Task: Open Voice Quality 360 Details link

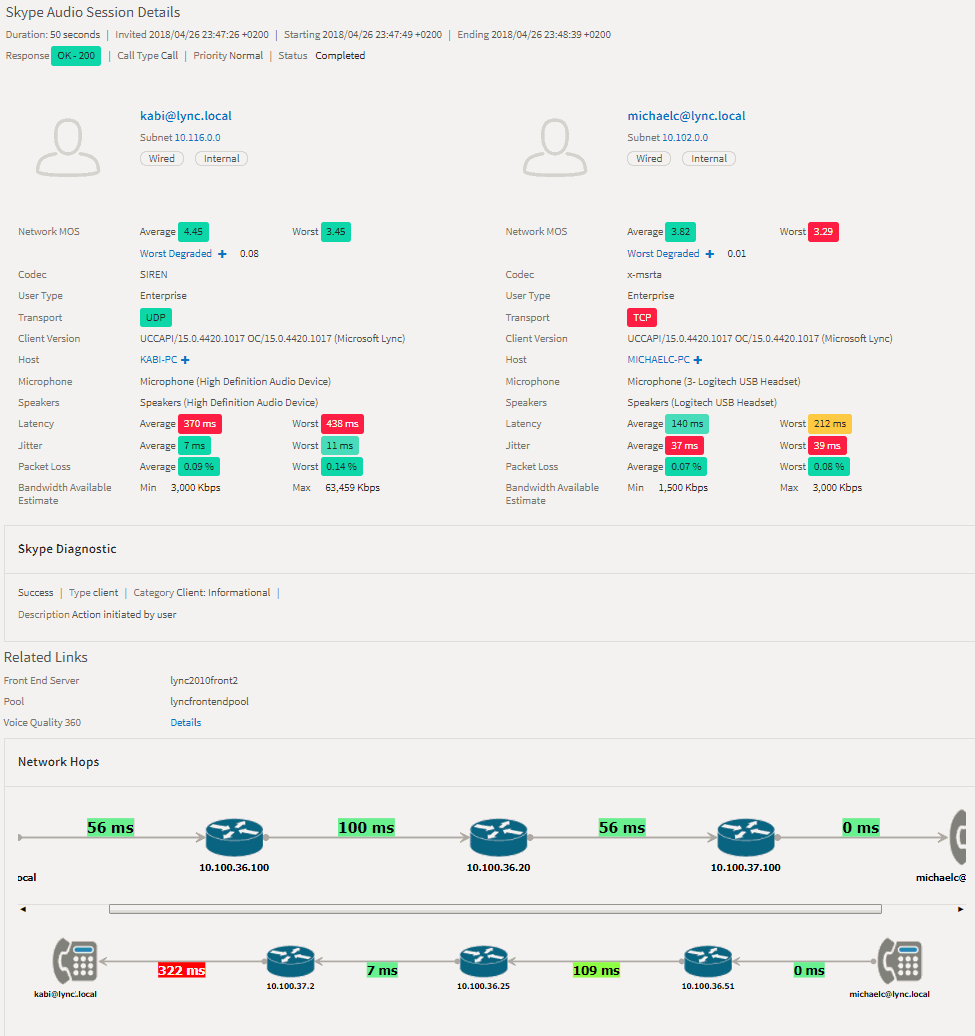Action: pyautogui.click(x=186, y=723)
